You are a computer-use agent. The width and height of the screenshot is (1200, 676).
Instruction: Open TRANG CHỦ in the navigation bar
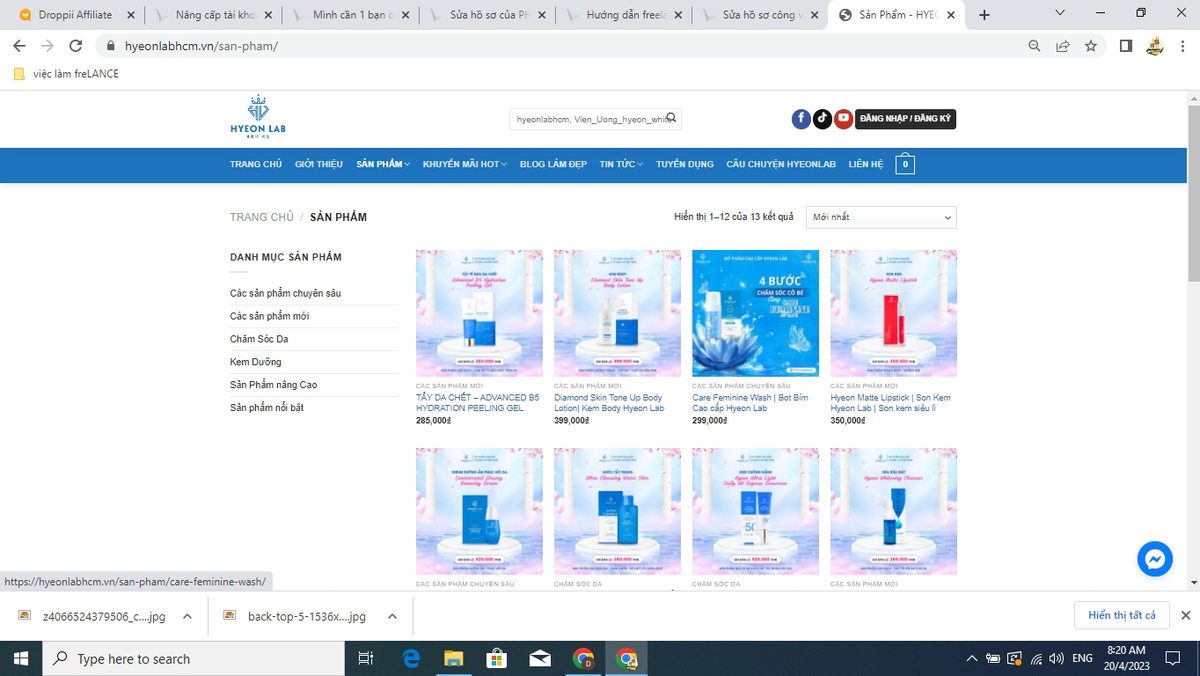[256, 164]
